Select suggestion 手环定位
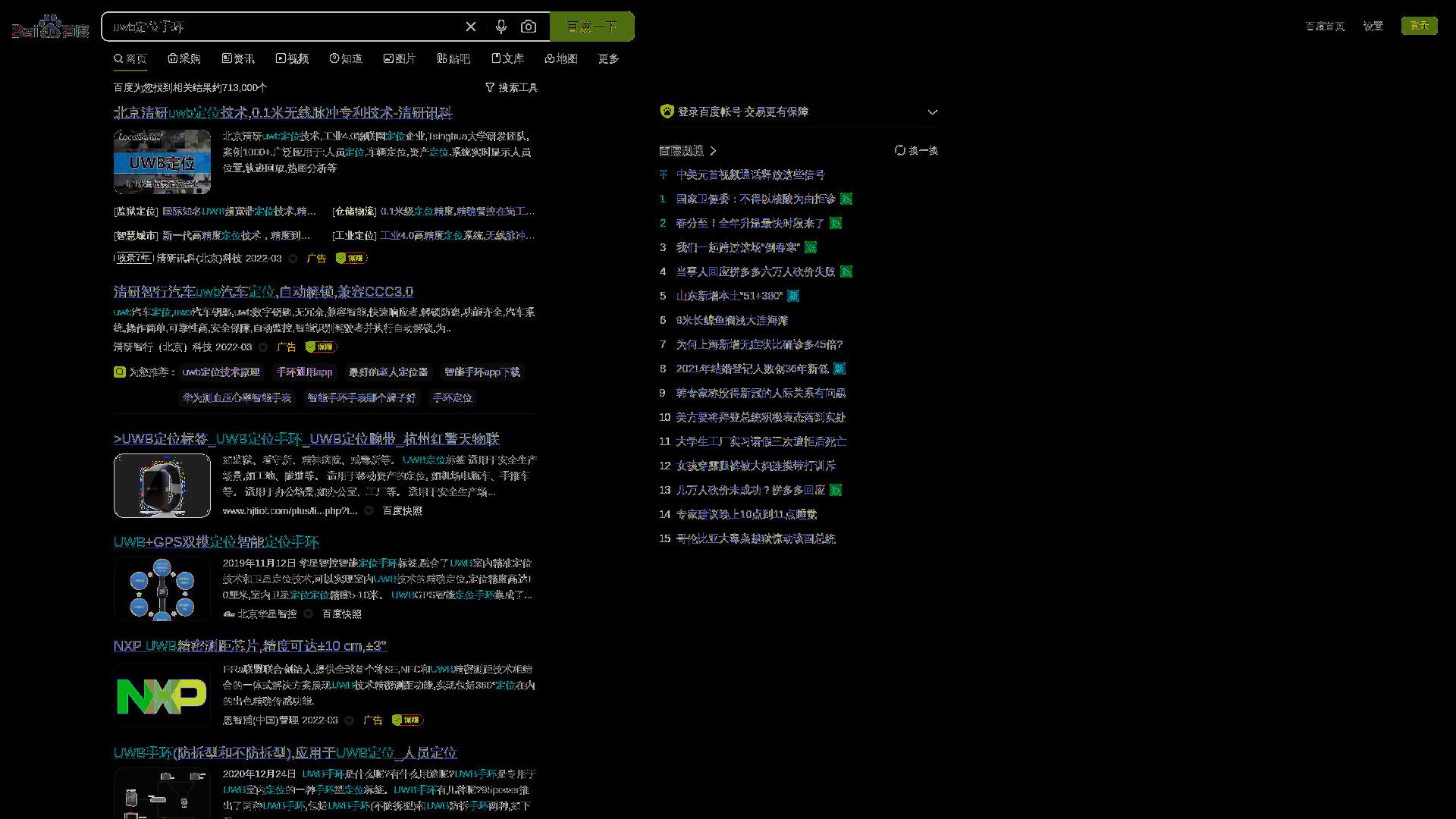The image size is (1456, 819). pyautogui.click(x=453, y=398)
